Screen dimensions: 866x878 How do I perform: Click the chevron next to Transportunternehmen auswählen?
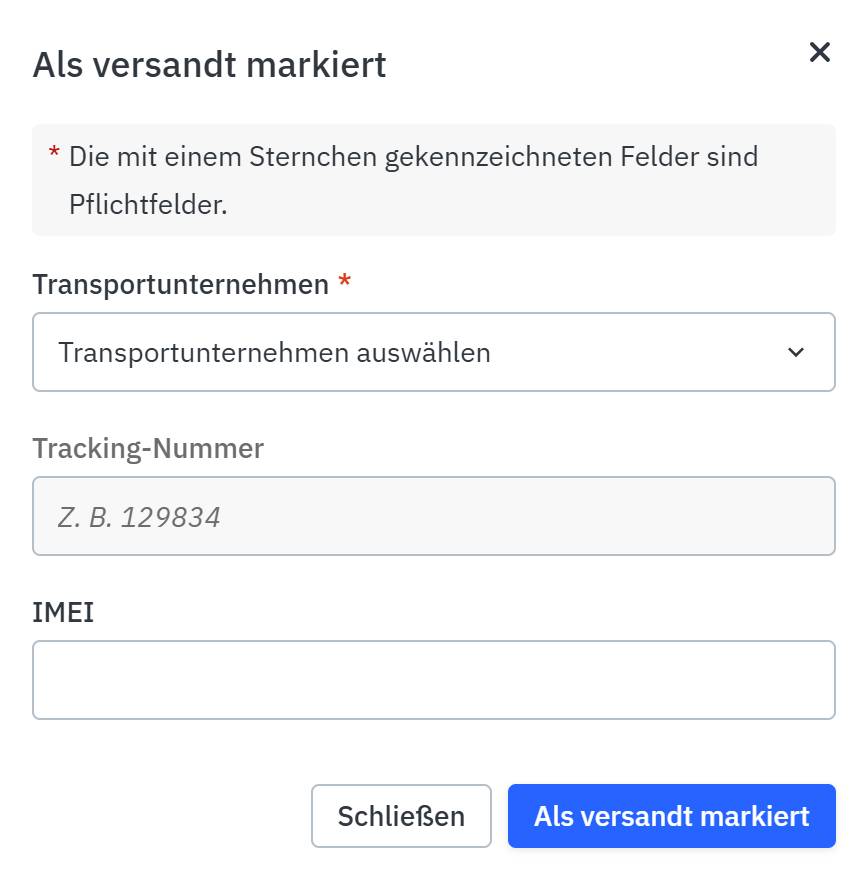pyautogui.click(x=796, y=352)
